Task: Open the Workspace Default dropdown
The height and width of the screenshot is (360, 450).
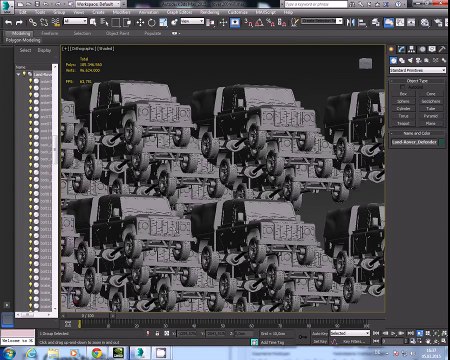Action: [x=101, y=4]
